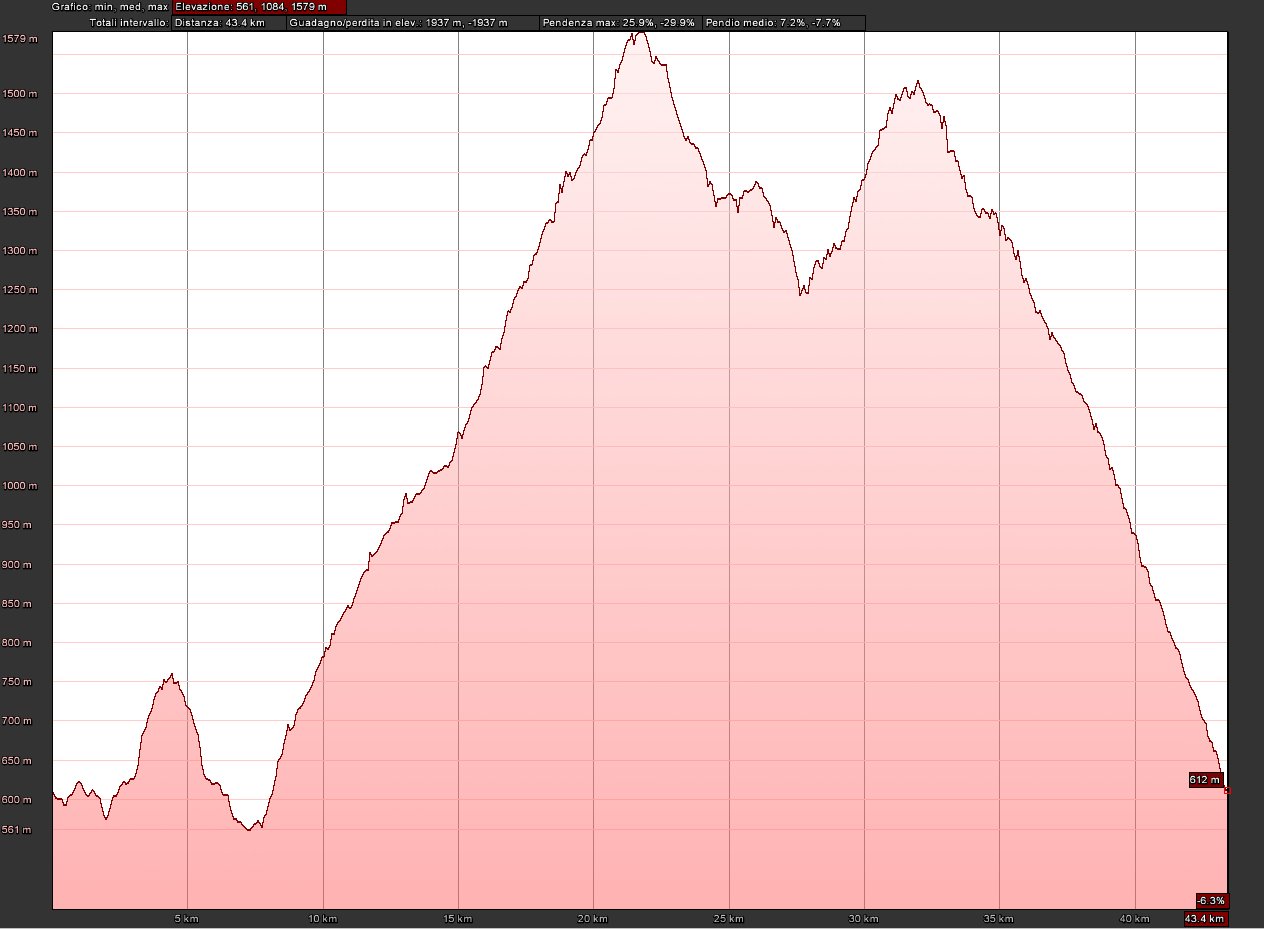Click the red Elevazione statistics field
The image size is (1264, 929).
259,7
